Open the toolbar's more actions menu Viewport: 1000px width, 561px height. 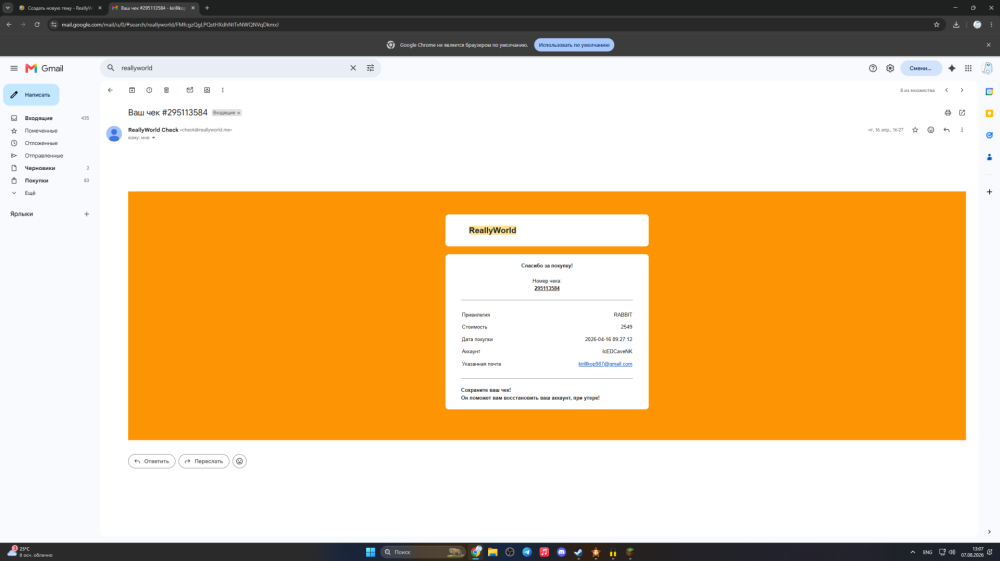(223, 90)
